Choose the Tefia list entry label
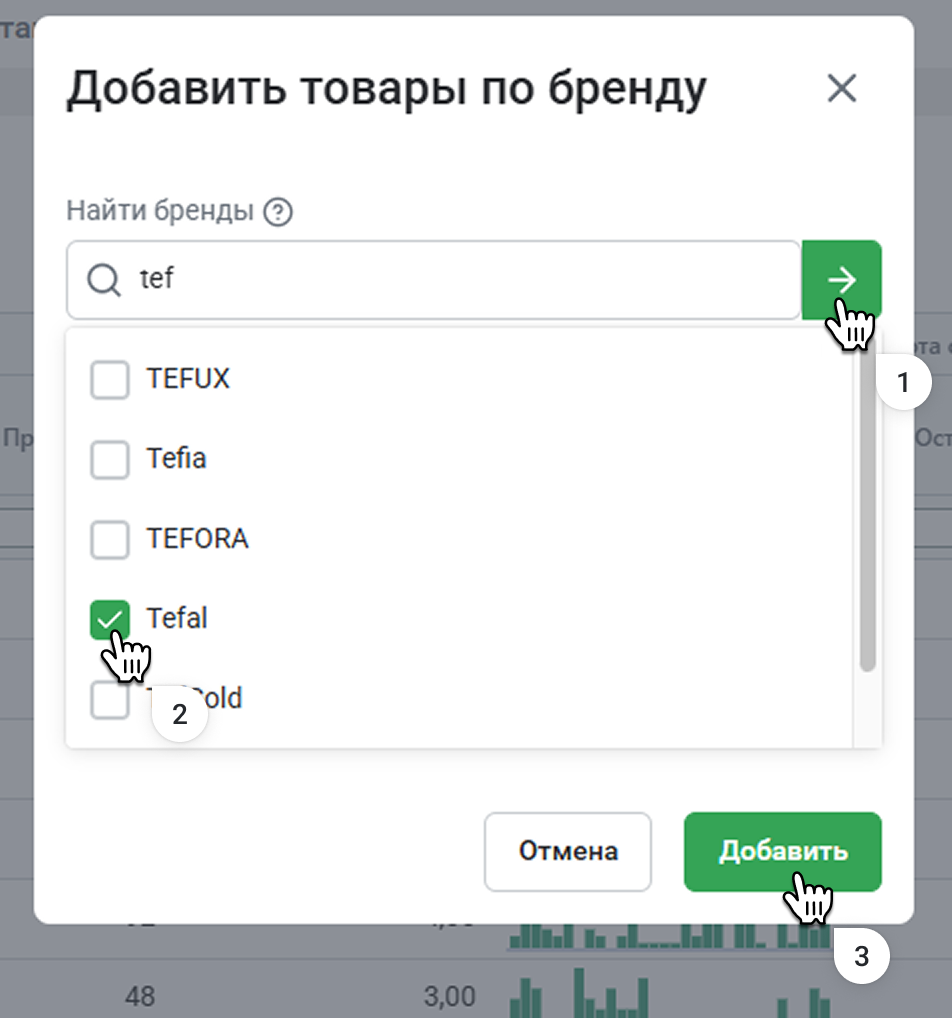Viewport: 952px width, 1018px height. (176, 459)
